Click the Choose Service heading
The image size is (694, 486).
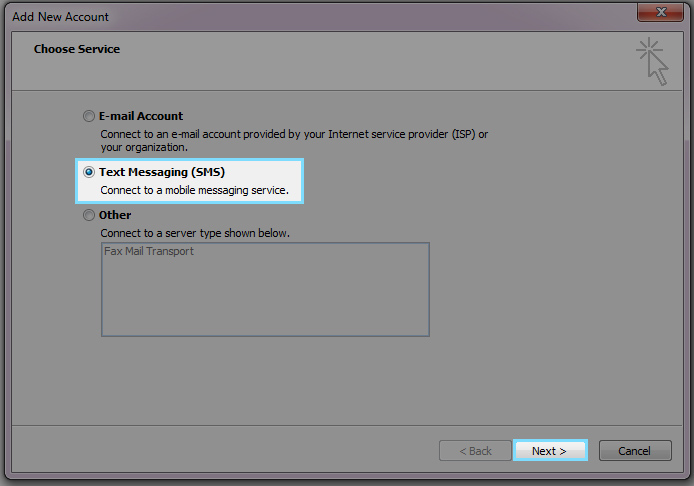coord(77,49)
